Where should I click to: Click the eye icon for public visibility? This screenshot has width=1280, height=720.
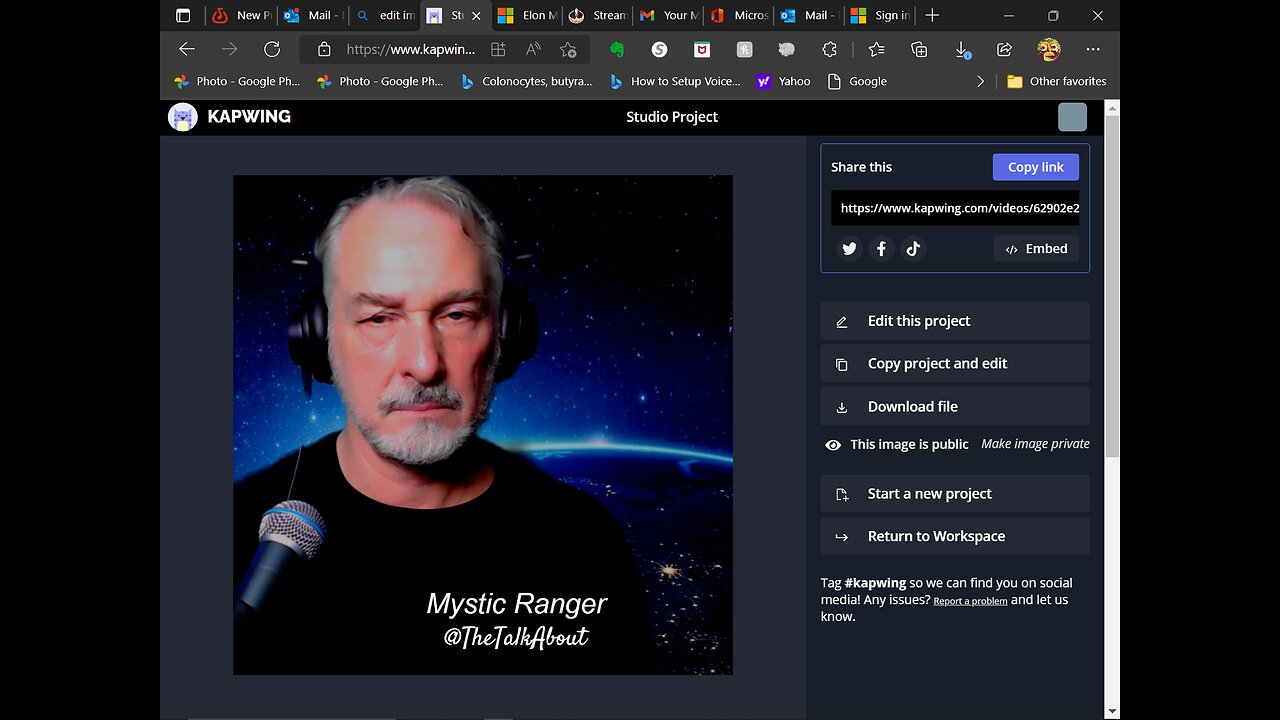(x=833, y=445)
